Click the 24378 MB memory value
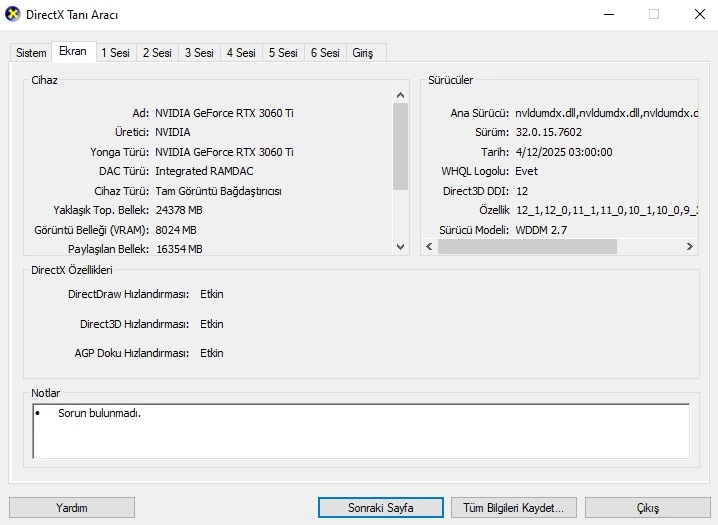This screenshot has width=718, height=525. coord(179,210)
